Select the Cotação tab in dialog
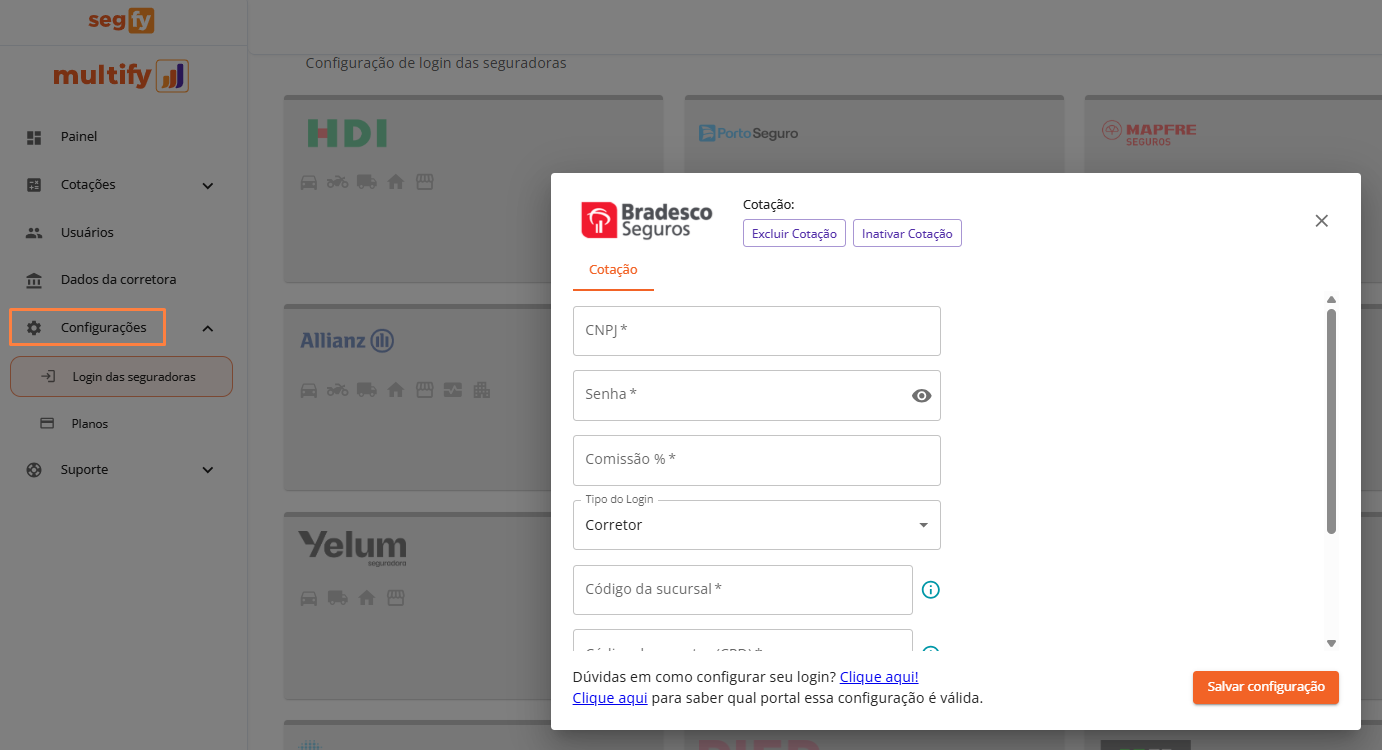 click(613, 270)
